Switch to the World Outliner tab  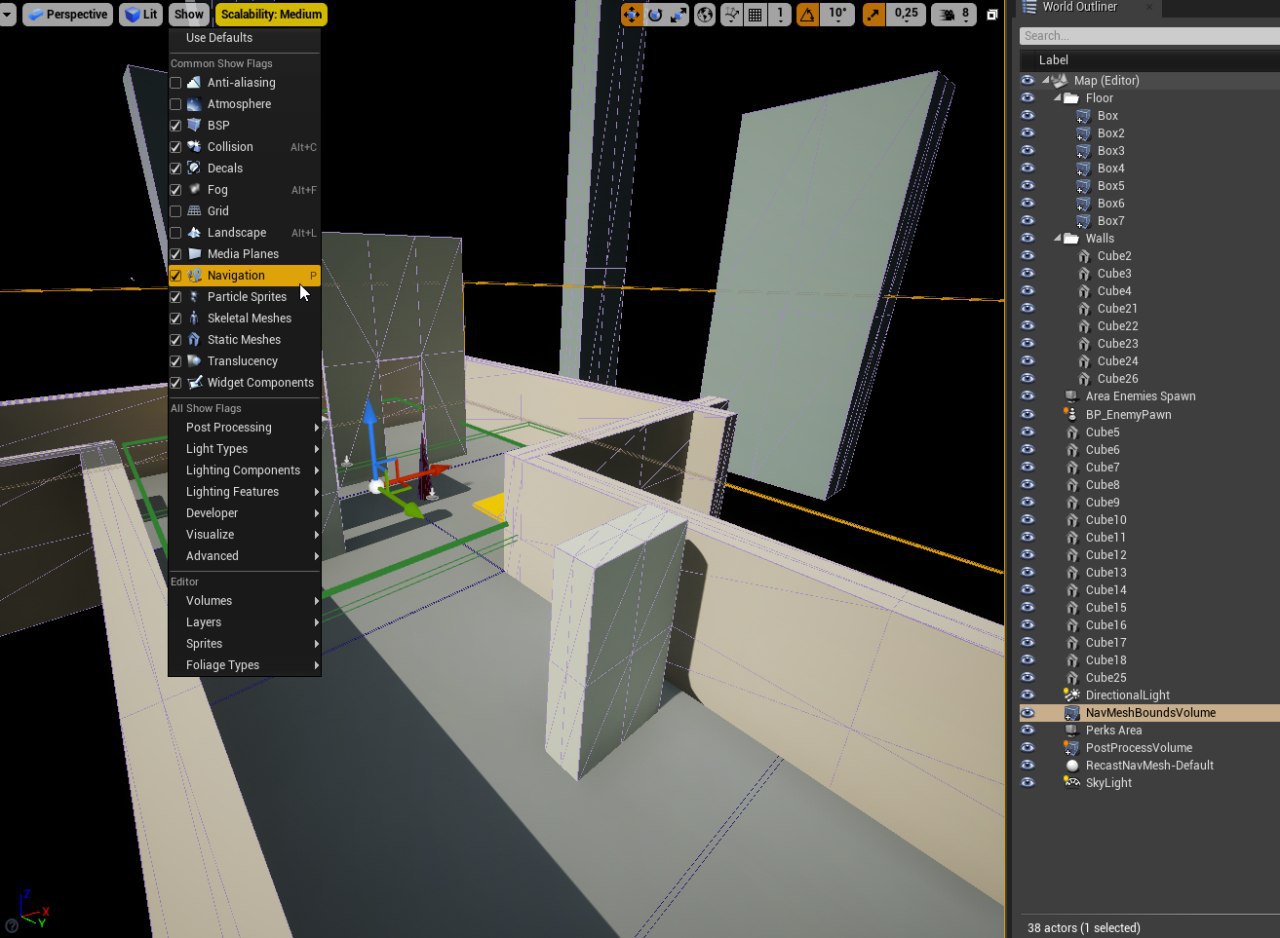1079,7
